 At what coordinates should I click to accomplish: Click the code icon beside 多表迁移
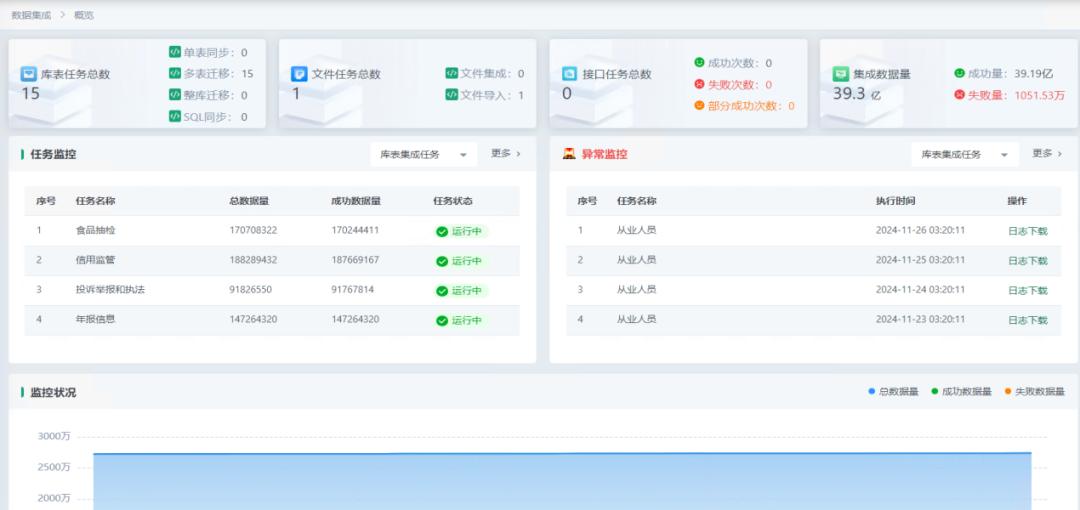(175, 73)
